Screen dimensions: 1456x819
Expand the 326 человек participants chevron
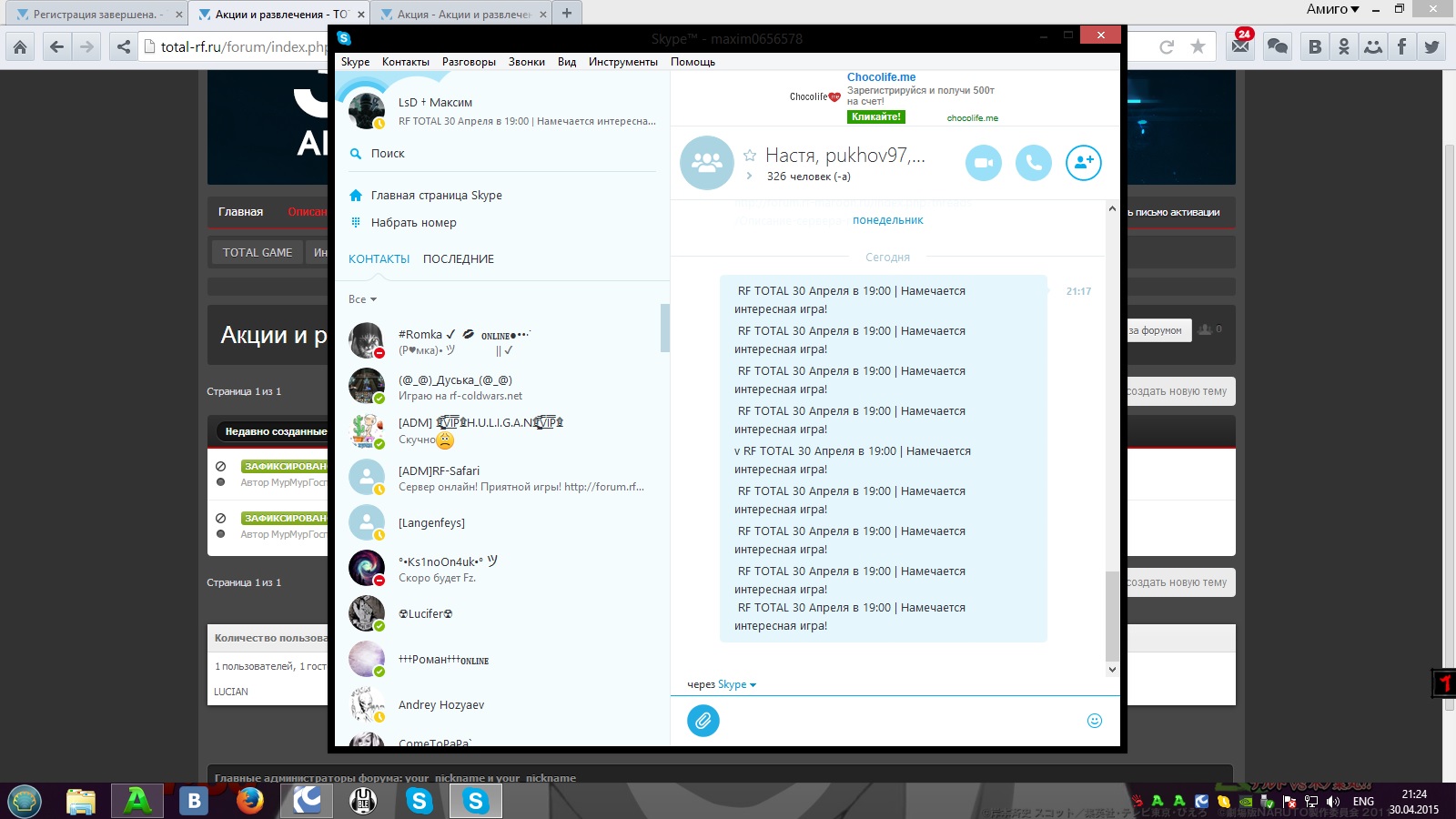tap(749, 177)
